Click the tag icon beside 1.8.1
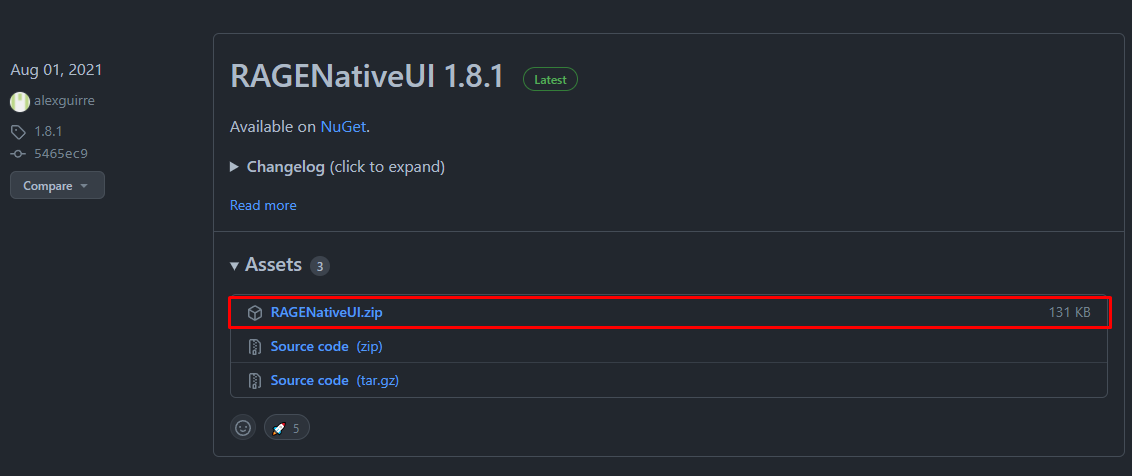1132x476 pixels. coord(18,132)
